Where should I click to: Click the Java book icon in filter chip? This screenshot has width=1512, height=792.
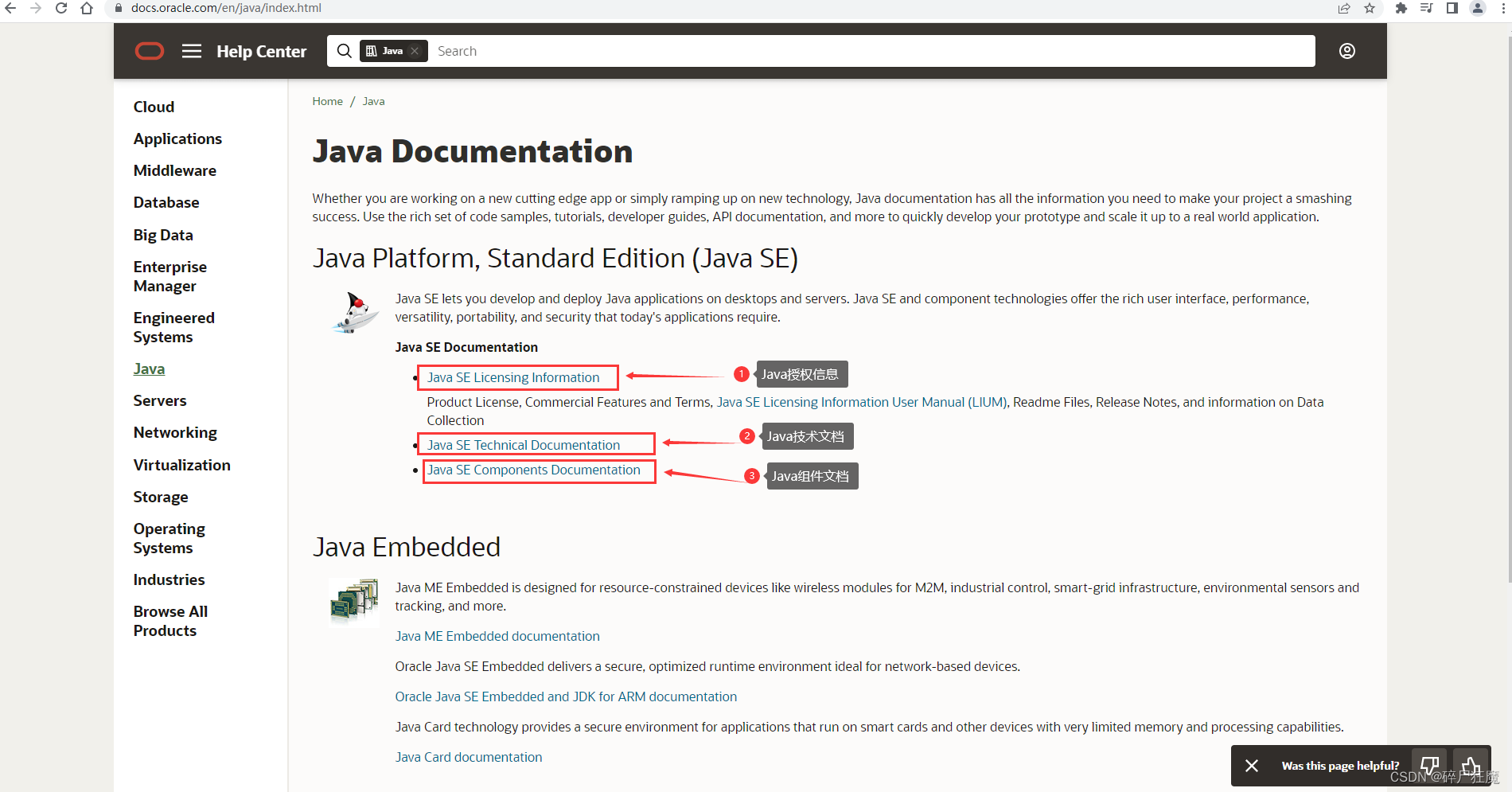(x=371, y=51)
